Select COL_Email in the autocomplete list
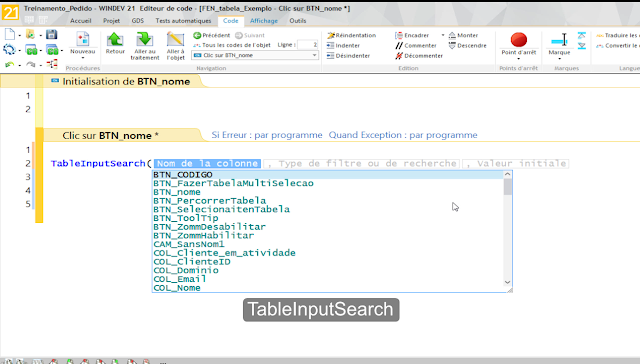The image size is (640, 364). (x=329, y=279)
